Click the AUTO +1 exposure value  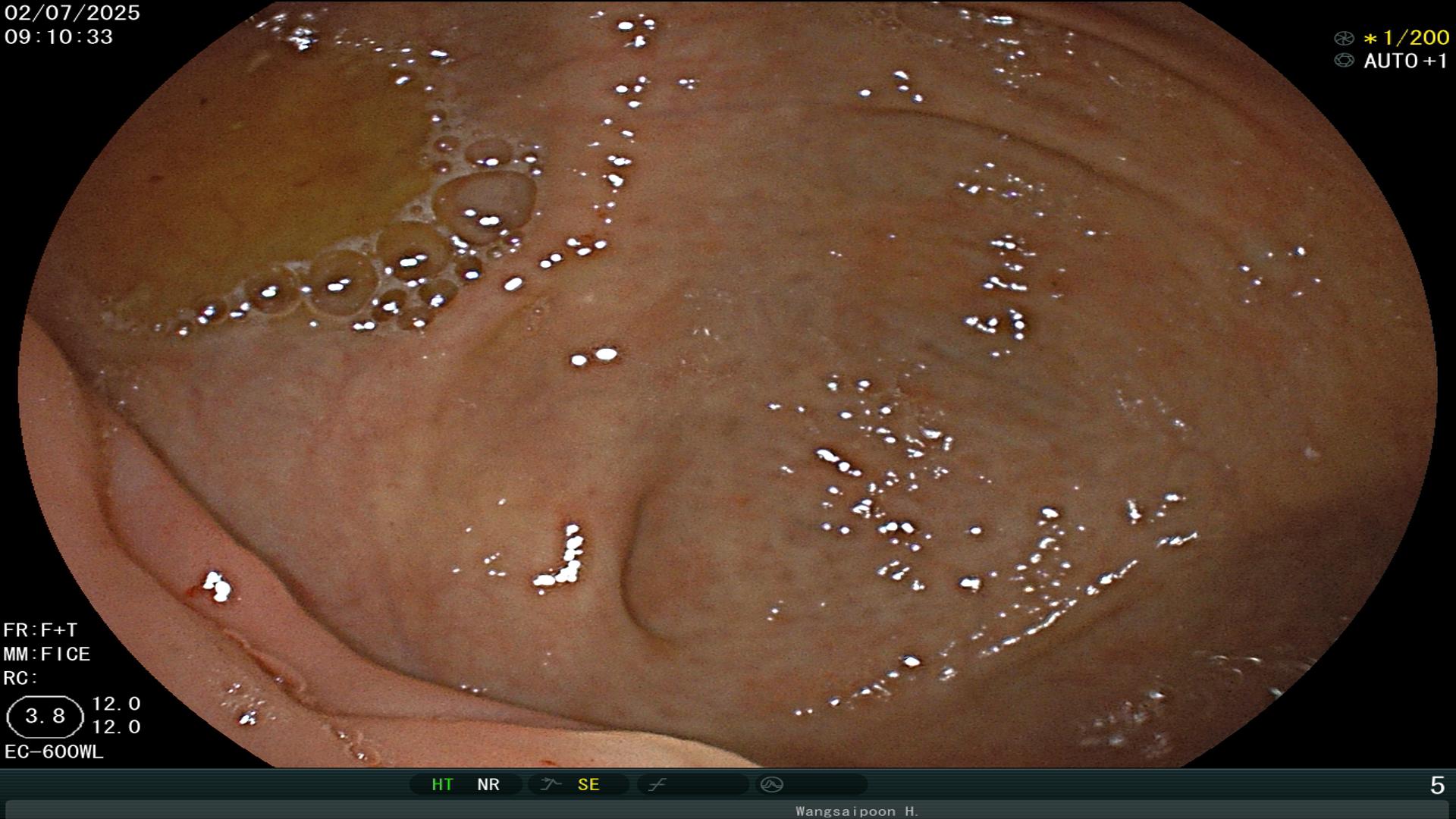1406,61
